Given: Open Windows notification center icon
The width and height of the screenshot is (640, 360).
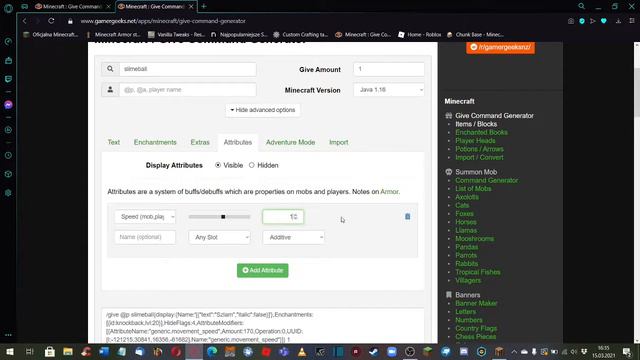Looking at the screenshot, I should click(627, 351).
